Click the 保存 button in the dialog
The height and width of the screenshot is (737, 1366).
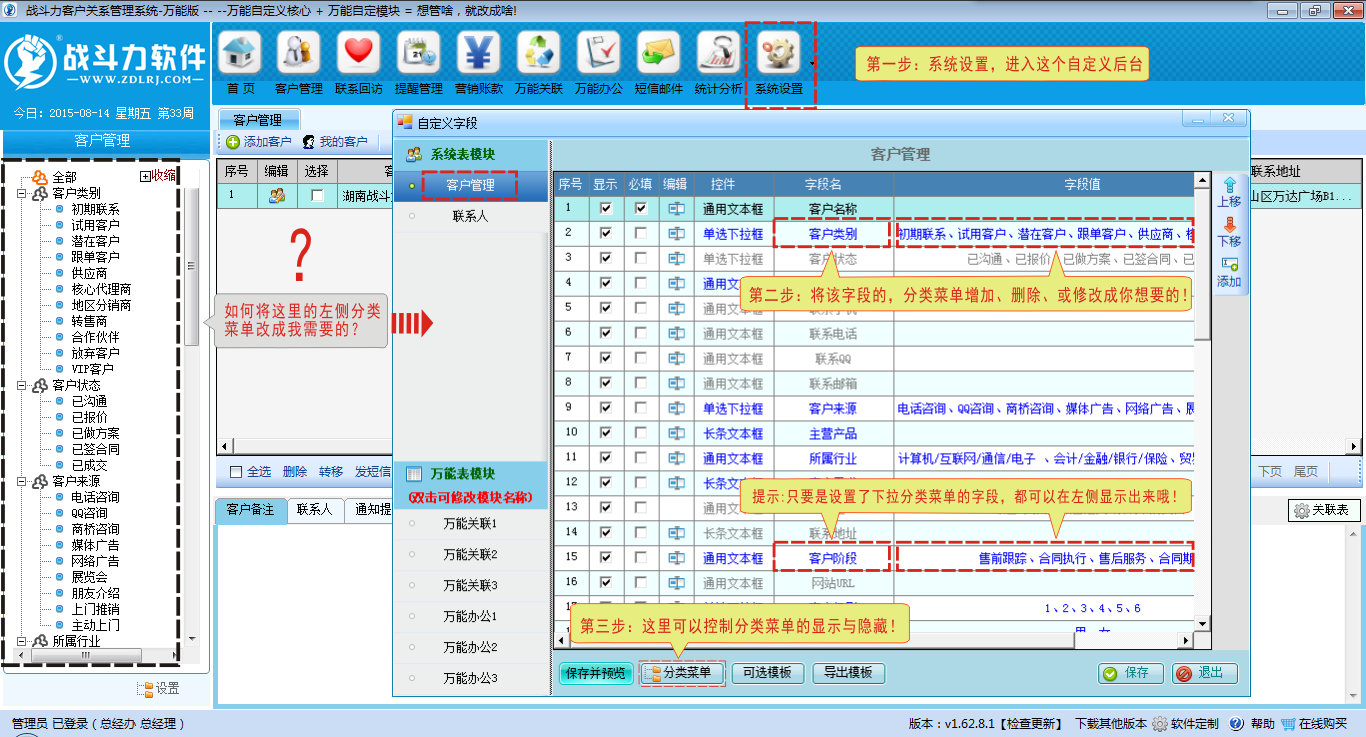tap(1130, 674)
